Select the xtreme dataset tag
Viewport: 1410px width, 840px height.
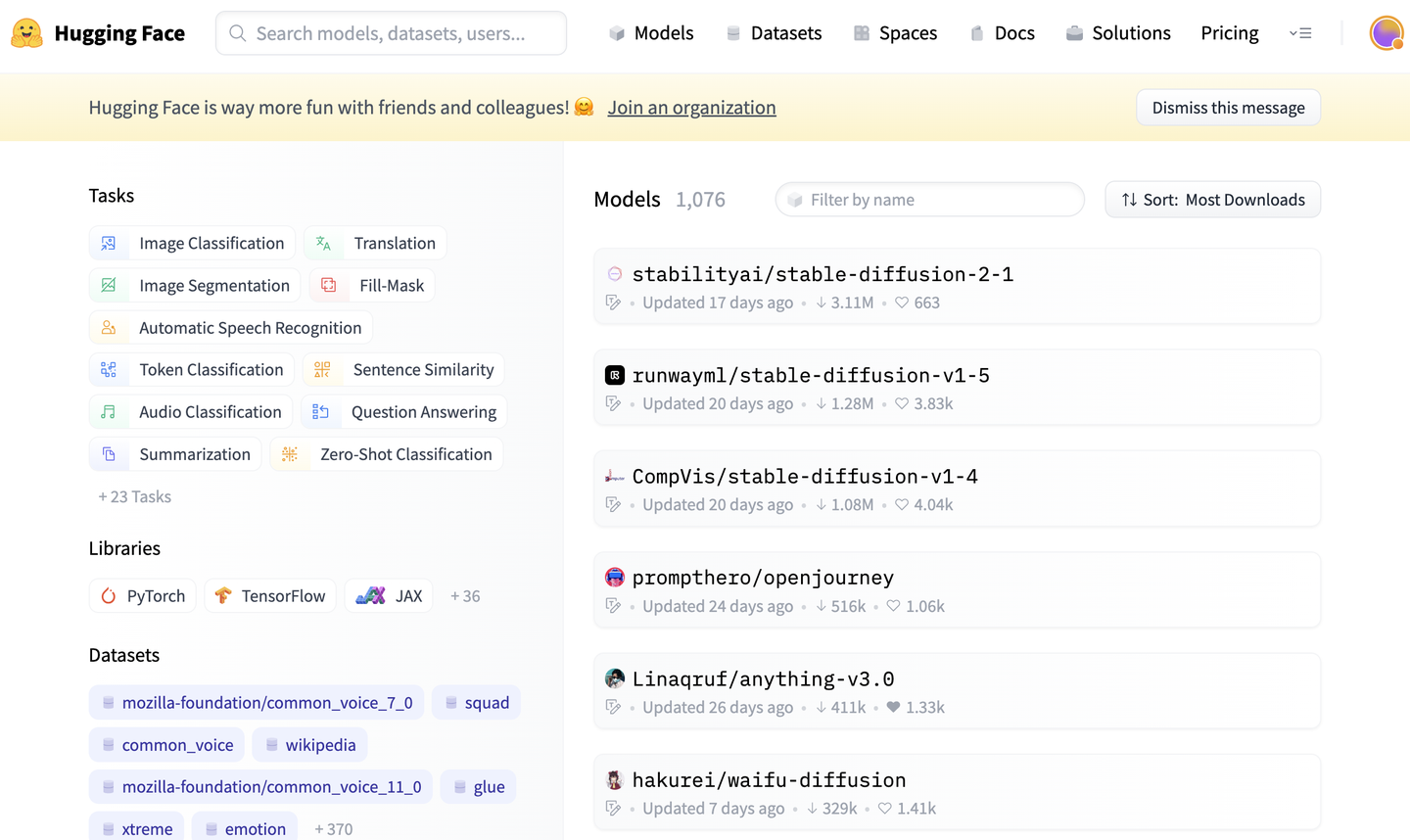click(x=136, y=828)
